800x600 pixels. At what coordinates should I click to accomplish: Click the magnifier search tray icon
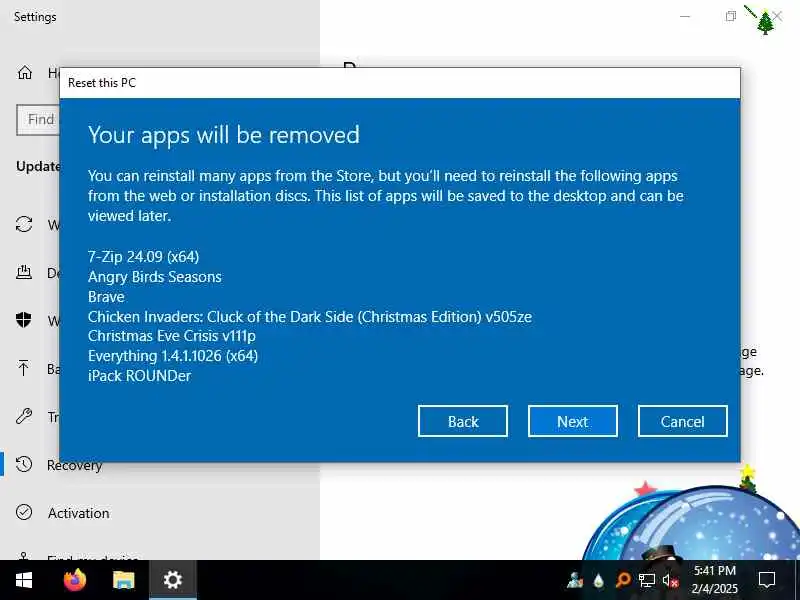[622, 581]
